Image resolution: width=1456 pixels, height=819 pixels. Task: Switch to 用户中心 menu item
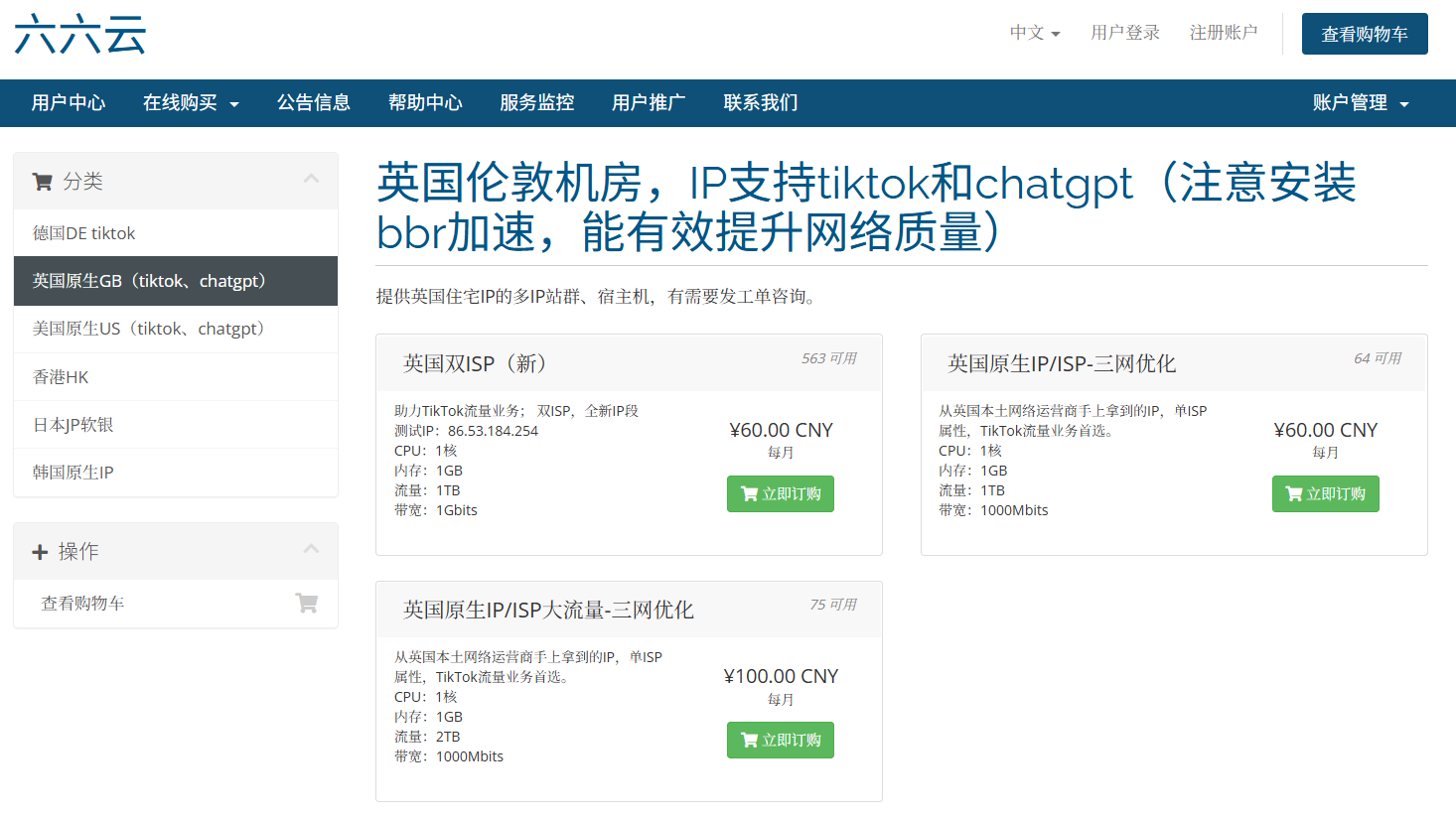(x=69, y=102)
